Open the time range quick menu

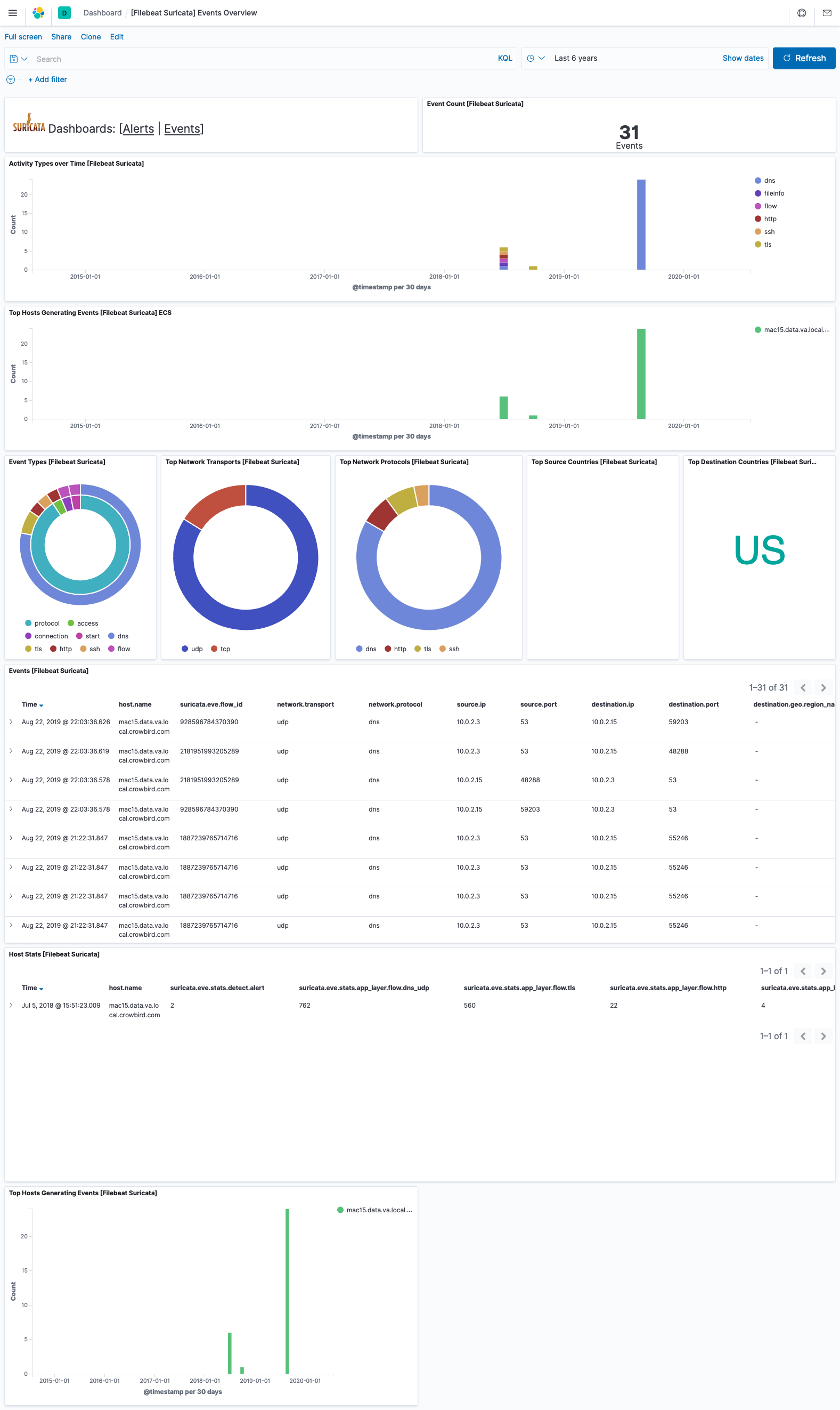535,58
